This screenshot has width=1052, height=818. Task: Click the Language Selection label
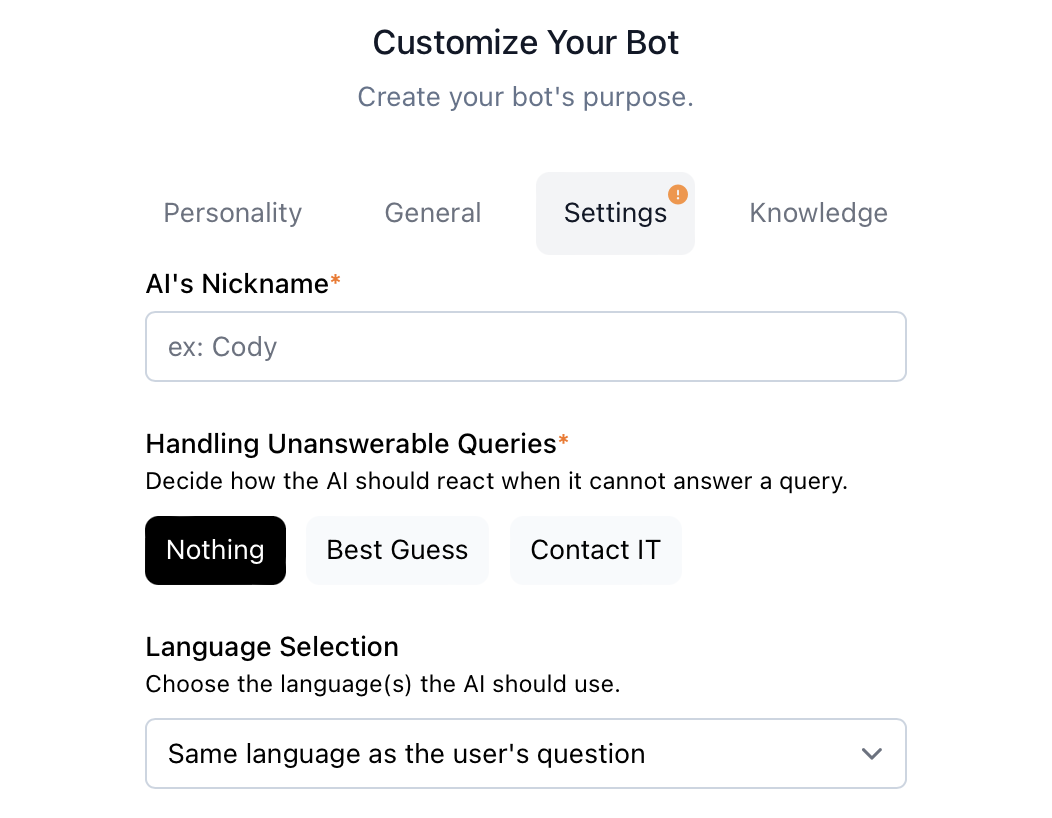[x=272, y=647]
